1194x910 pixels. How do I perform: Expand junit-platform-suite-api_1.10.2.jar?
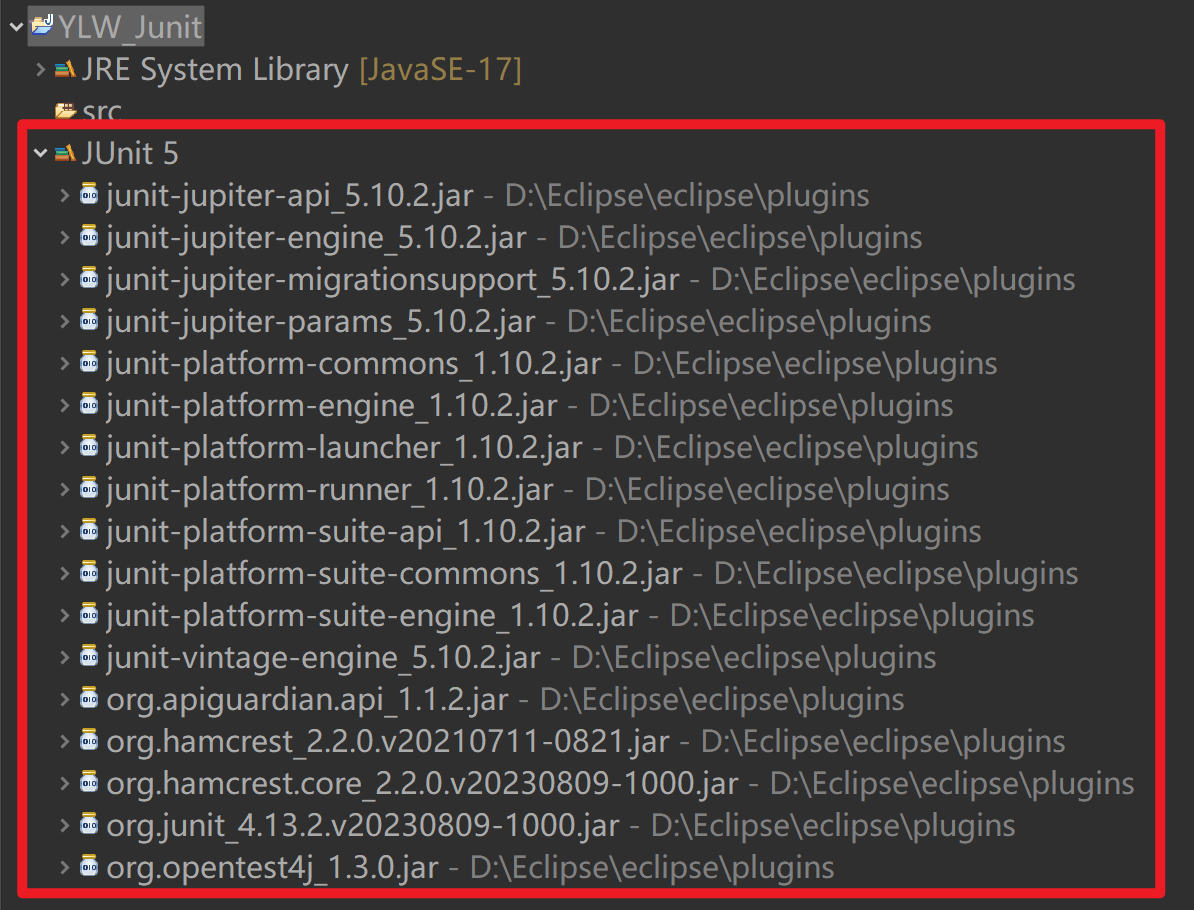click(x=65, y=531)
